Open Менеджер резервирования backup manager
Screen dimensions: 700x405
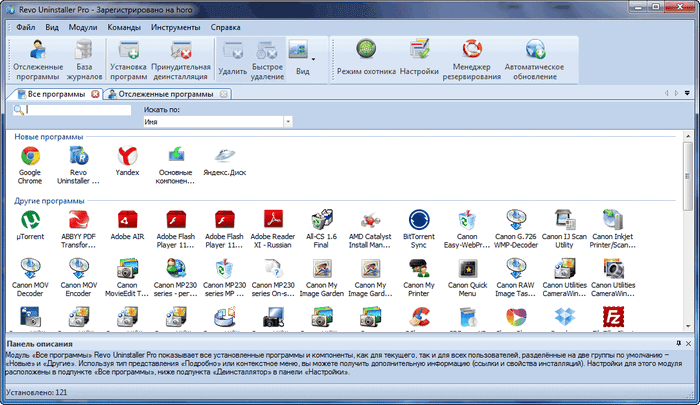point(471,60)
